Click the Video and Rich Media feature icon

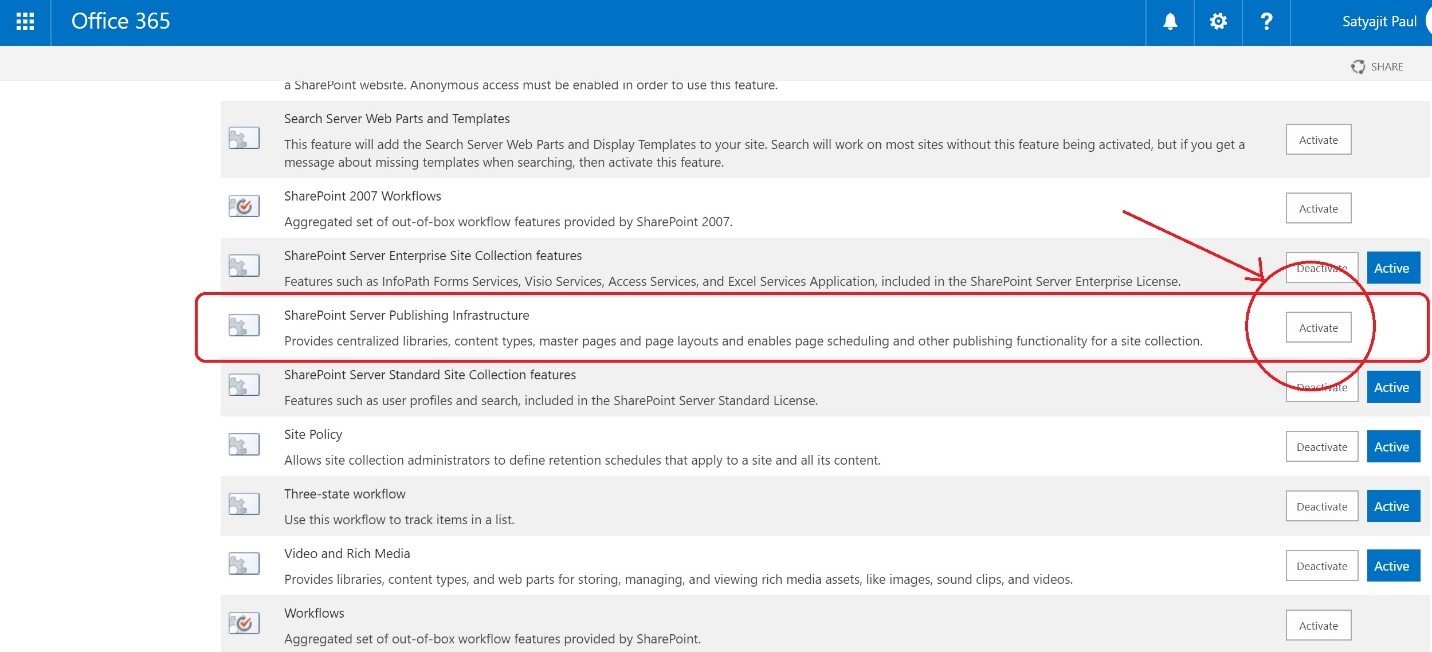click(x=244, y=564)
